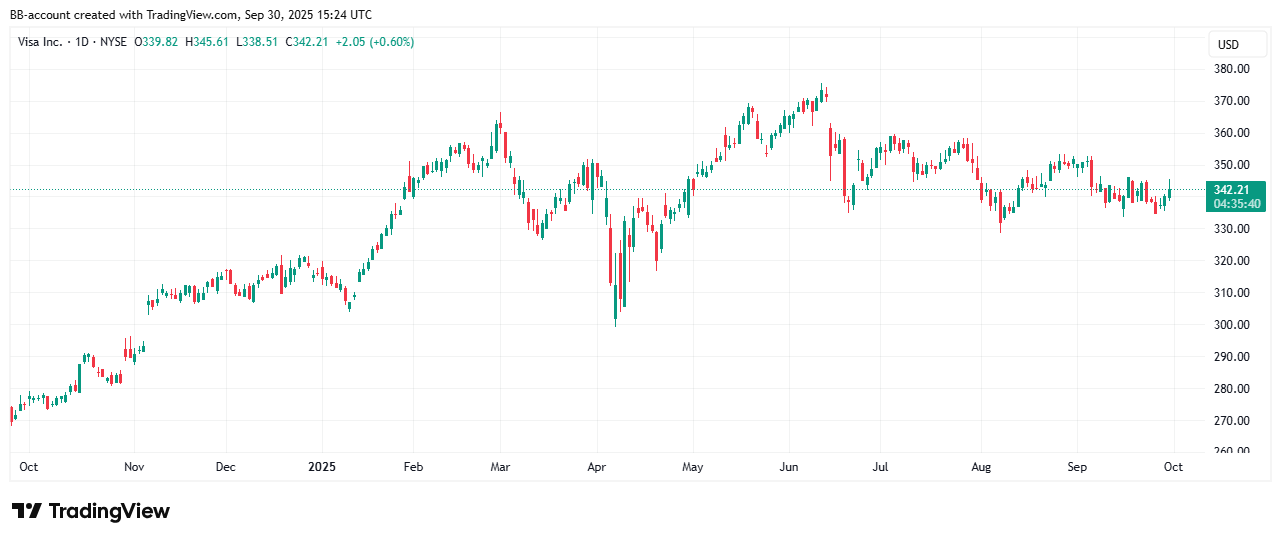Open the USD currency selector
The height and width of the screenshot is (541, 1281).
click(1228, 45)
